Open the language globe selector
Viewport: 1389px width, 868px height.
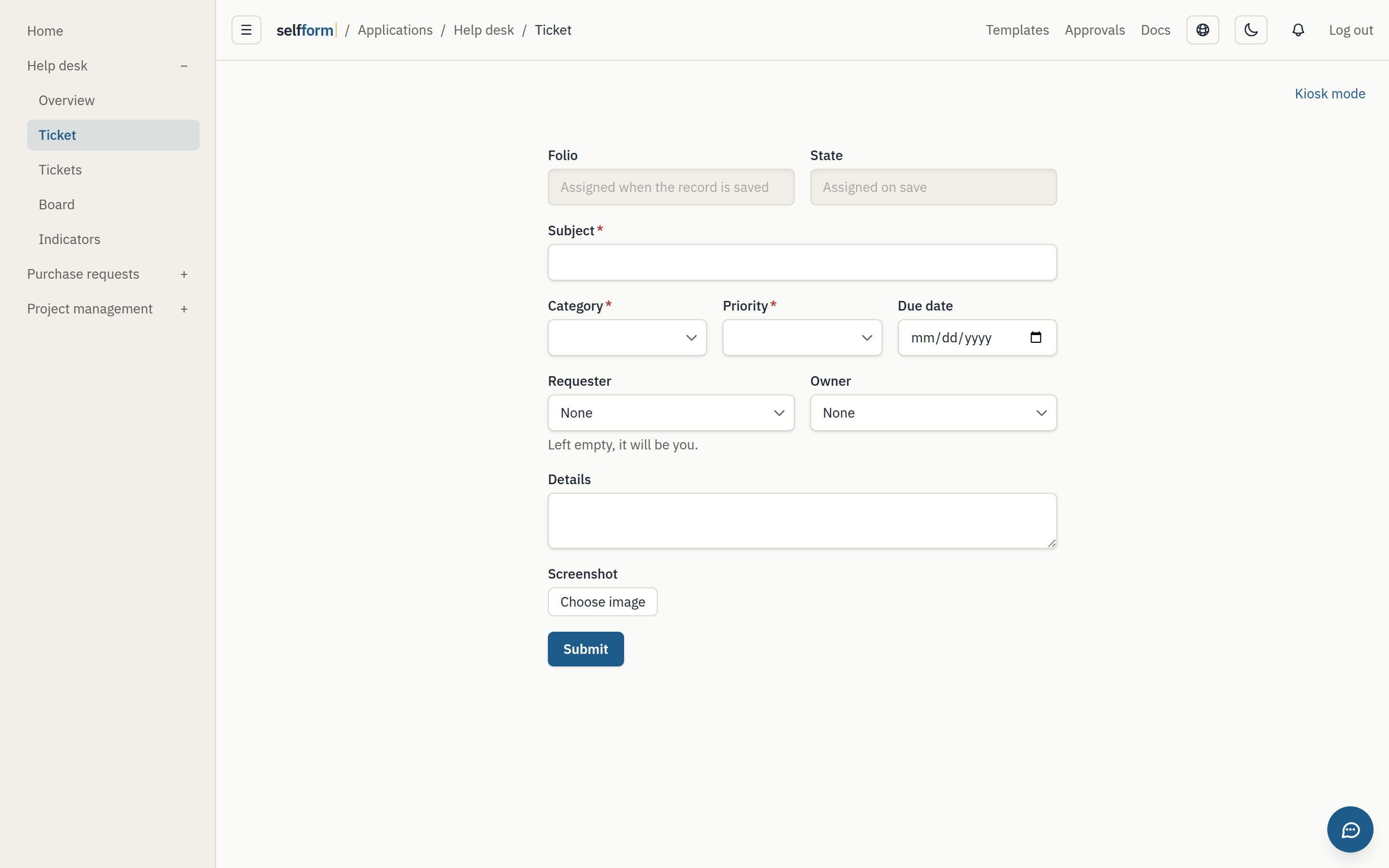[x=1202, y=30]
